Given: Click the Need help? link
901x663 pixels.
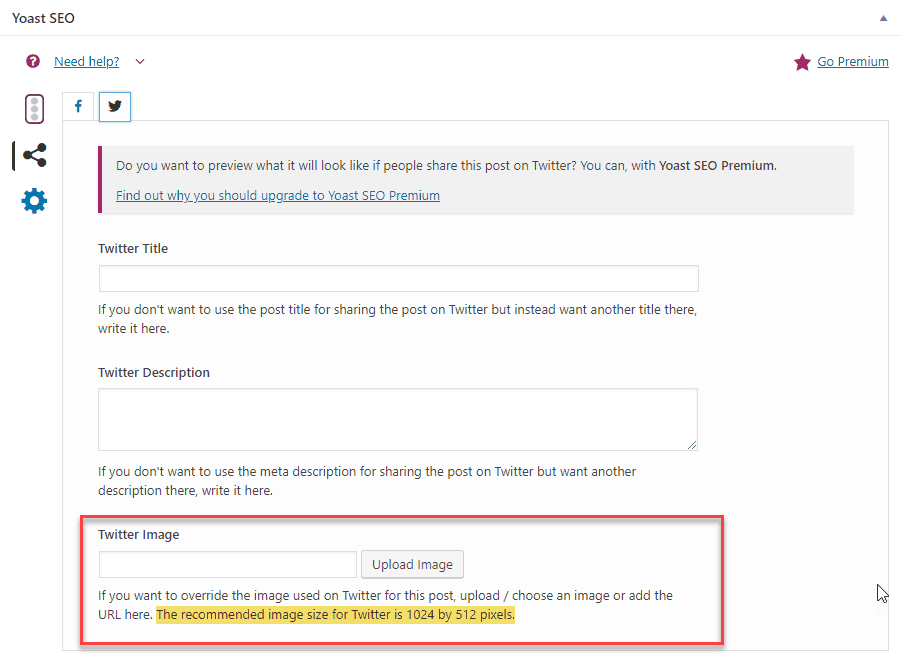Looking at the screenshot, I should click(87, 61).
